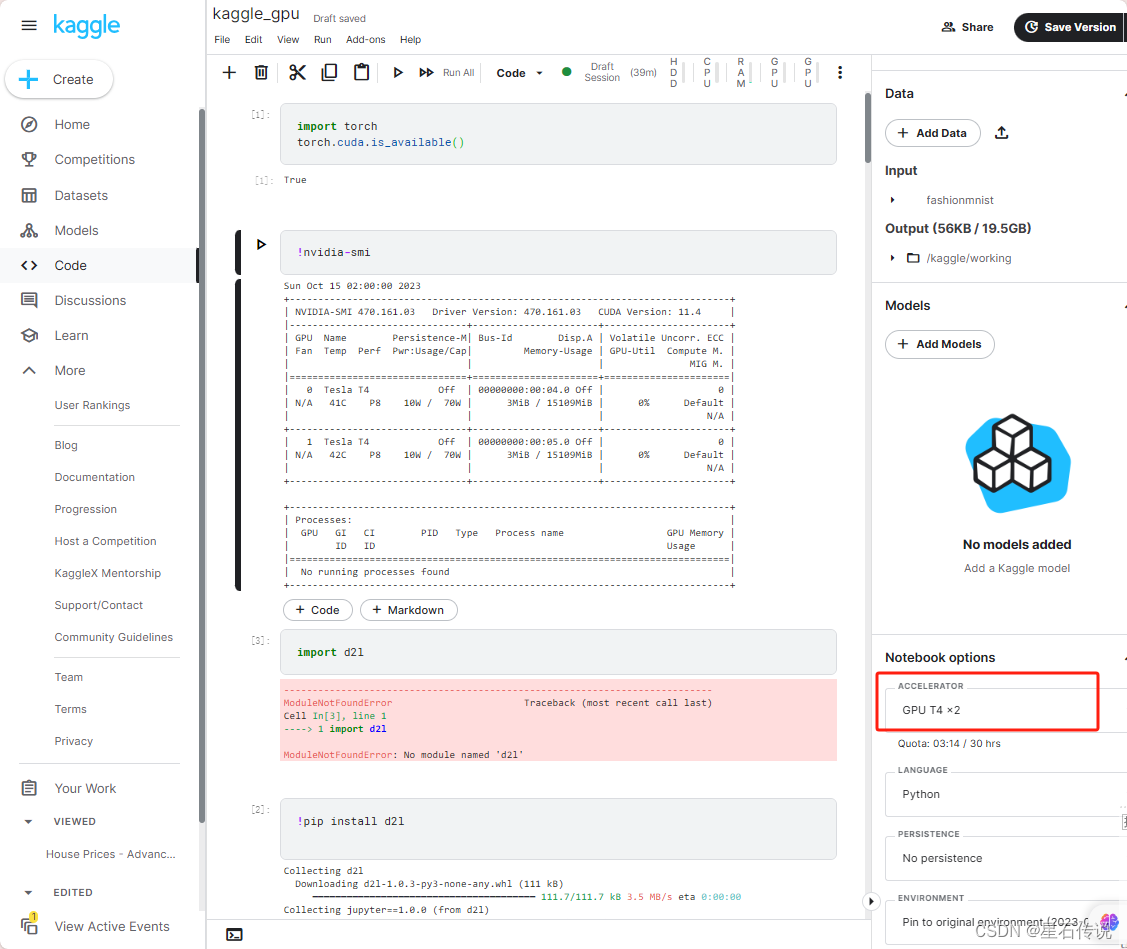Open the Add-ons menu
The height and width of the screenshot is (949, 1127).
[365, 40]
